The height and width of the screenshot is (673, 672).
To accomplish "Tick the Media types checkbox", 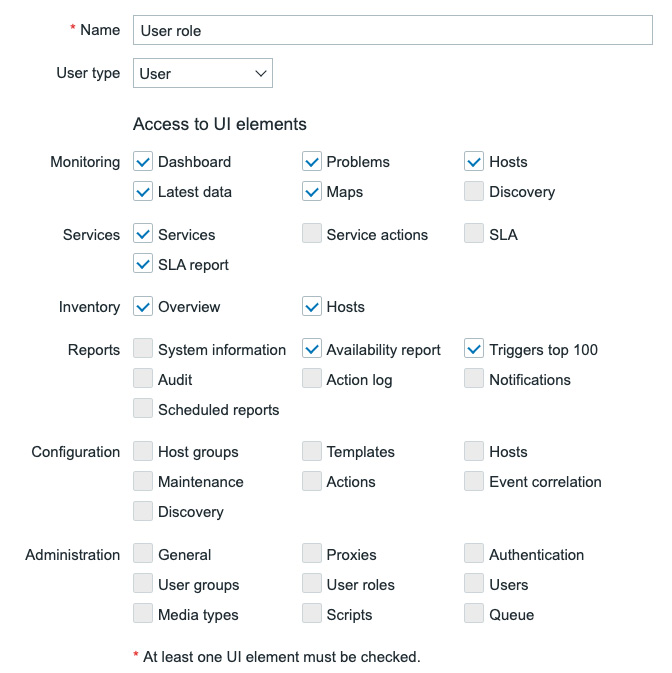I will coord(143,614).
